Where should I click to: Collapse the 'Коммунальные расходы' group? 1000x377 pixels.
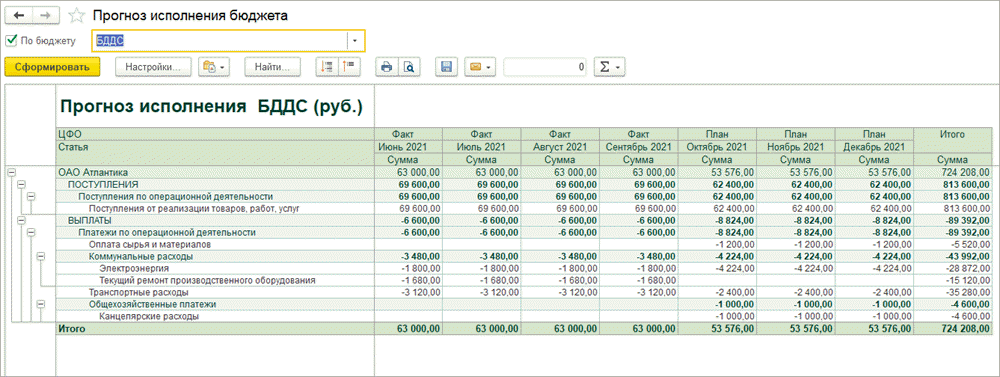[x=42, y=256]
